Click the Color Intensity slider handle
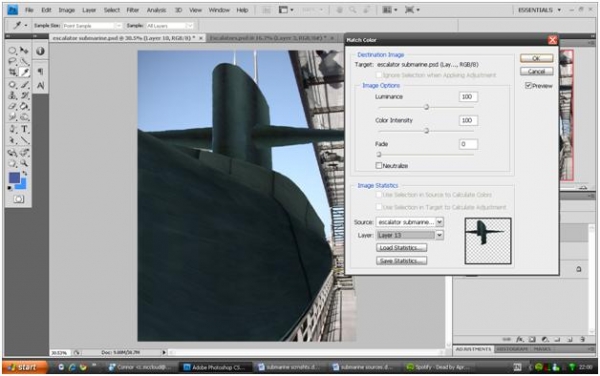Image resolution: width=600 pixels, height=376 pixels. tap(426, 131)
